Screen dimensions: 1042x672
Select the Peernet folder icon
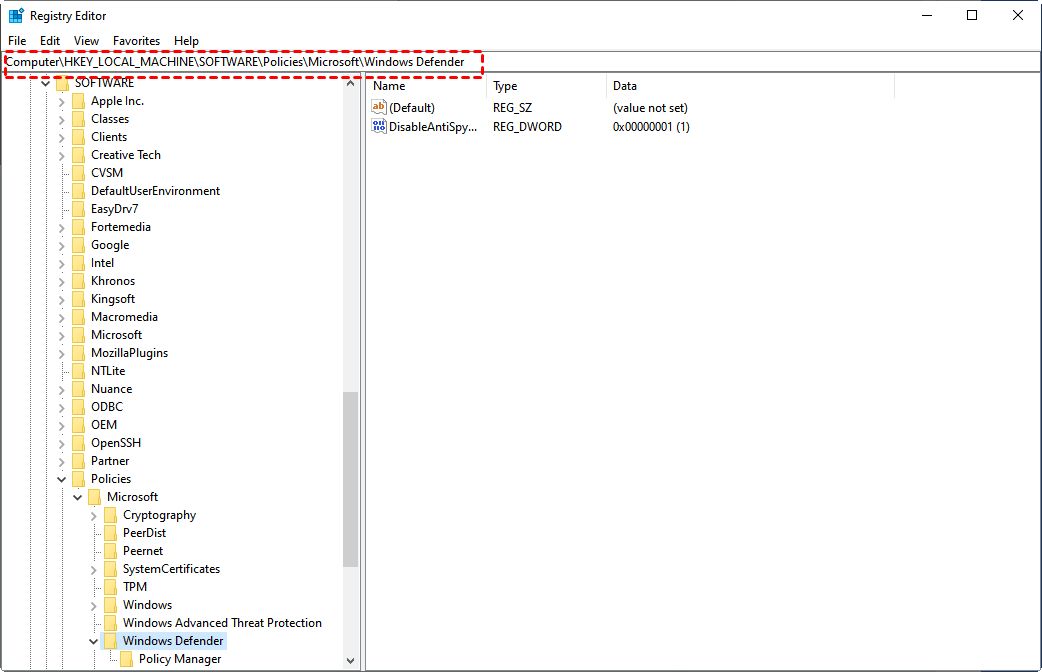pos(110,550)
